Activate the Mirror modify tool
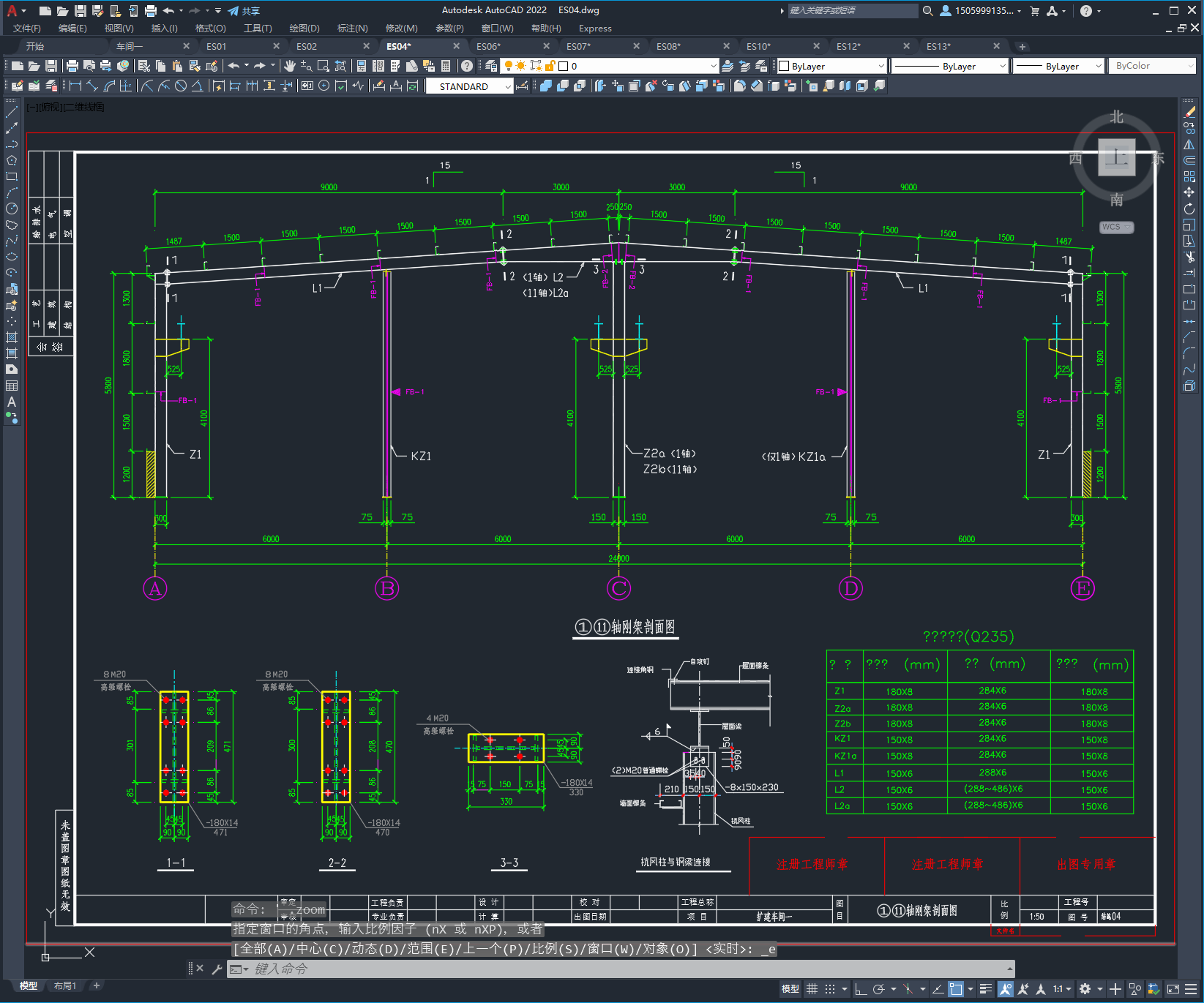Viewport: 1204px width, 1003px height. [x=1189, y=145]
